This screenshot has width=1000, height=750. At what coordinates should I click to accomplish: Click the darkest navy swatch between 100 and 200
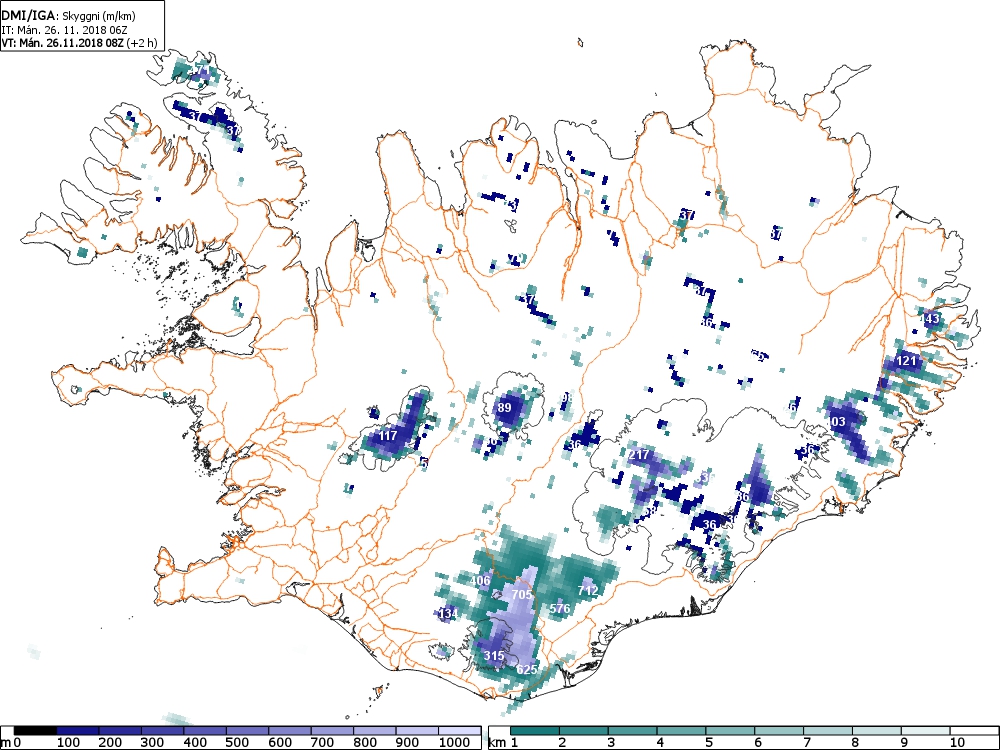pos(78,731)
